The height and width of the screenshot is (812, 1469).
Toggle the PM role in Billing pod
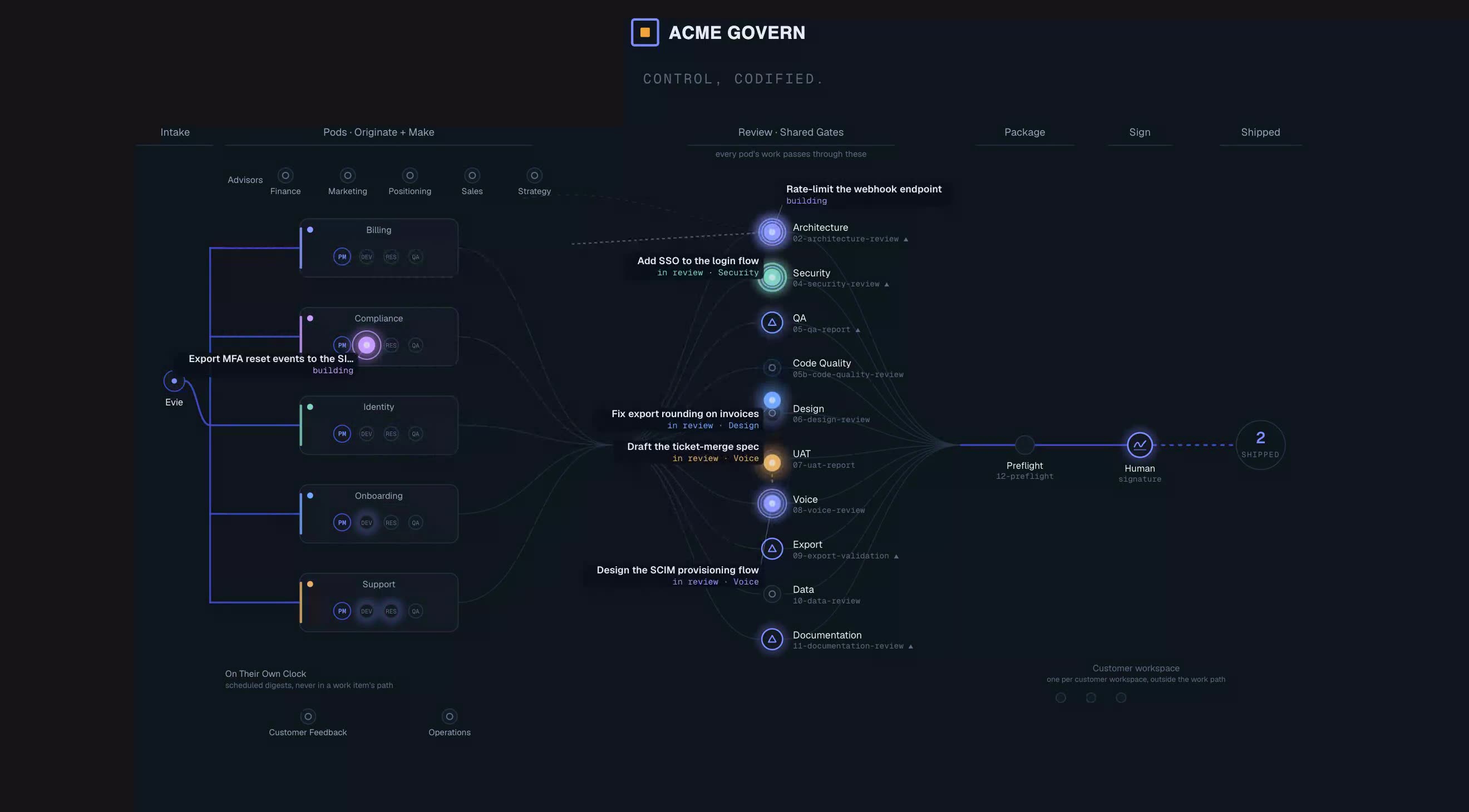[x=342, y=257]
